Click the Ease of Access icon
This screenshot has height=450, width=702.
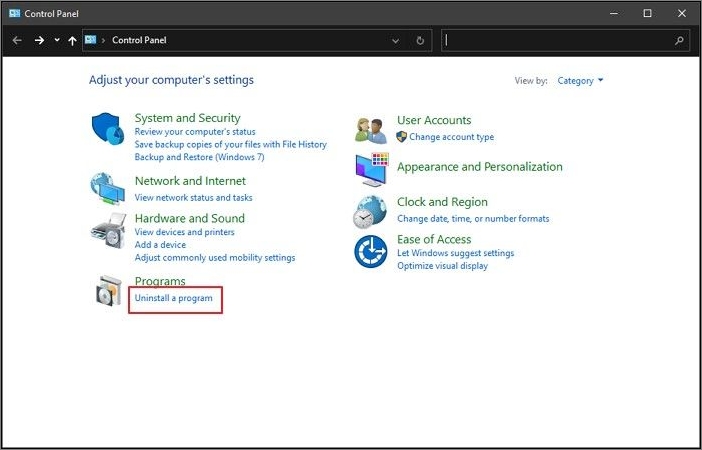pos(371,252)
